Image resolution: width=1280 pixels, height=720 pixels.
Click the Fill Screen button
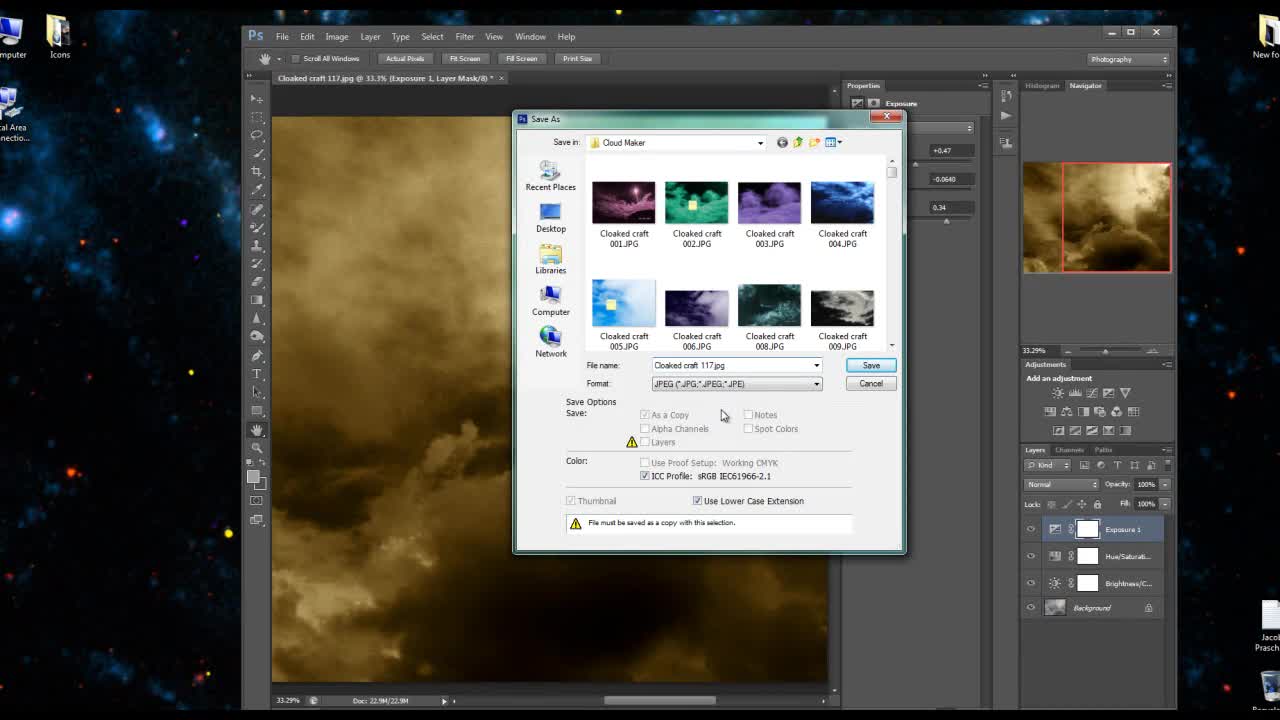tap(521, 58)
